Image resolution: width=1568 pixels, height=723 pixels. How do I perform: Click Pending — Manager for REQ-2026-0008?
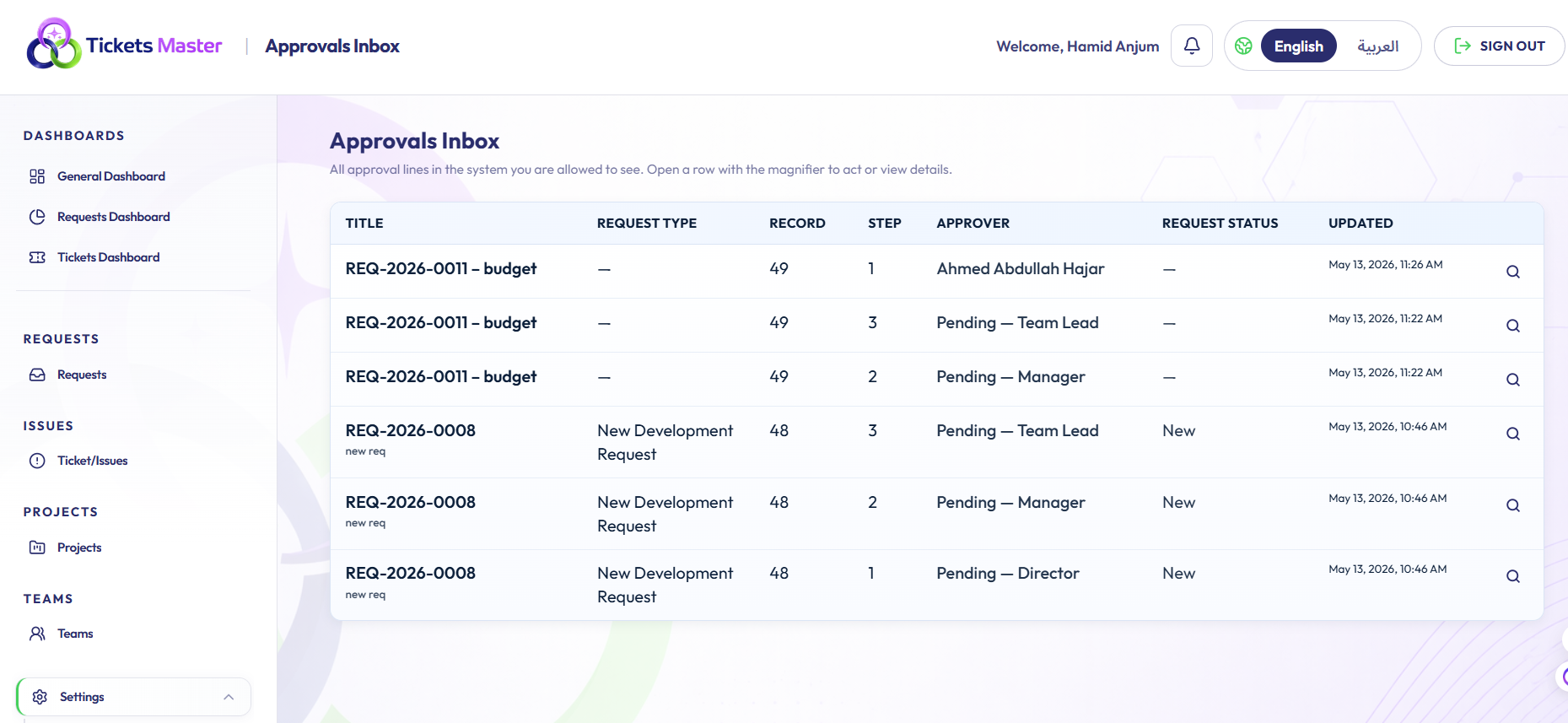tap(1010, 502)
